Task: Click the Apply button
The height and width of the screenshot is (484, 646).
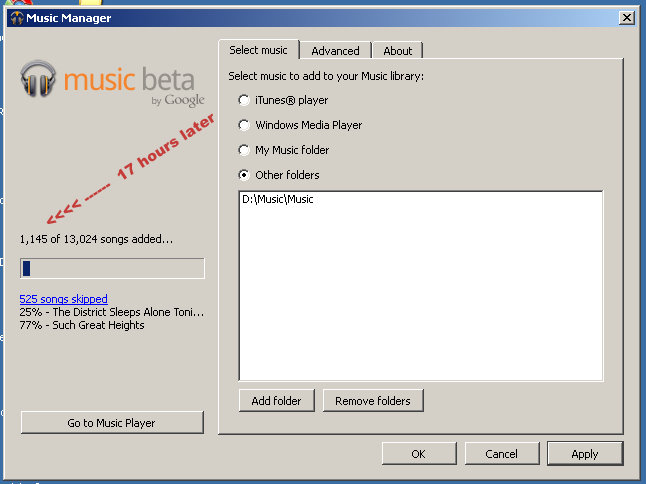Action: coord(585,454)
